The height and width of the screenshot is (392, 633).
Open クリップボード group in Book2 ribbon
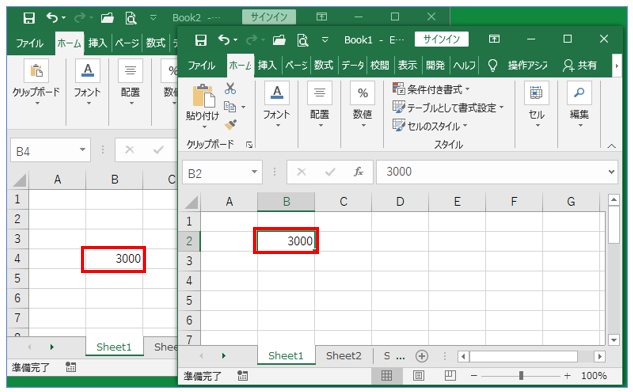[36, 83]
